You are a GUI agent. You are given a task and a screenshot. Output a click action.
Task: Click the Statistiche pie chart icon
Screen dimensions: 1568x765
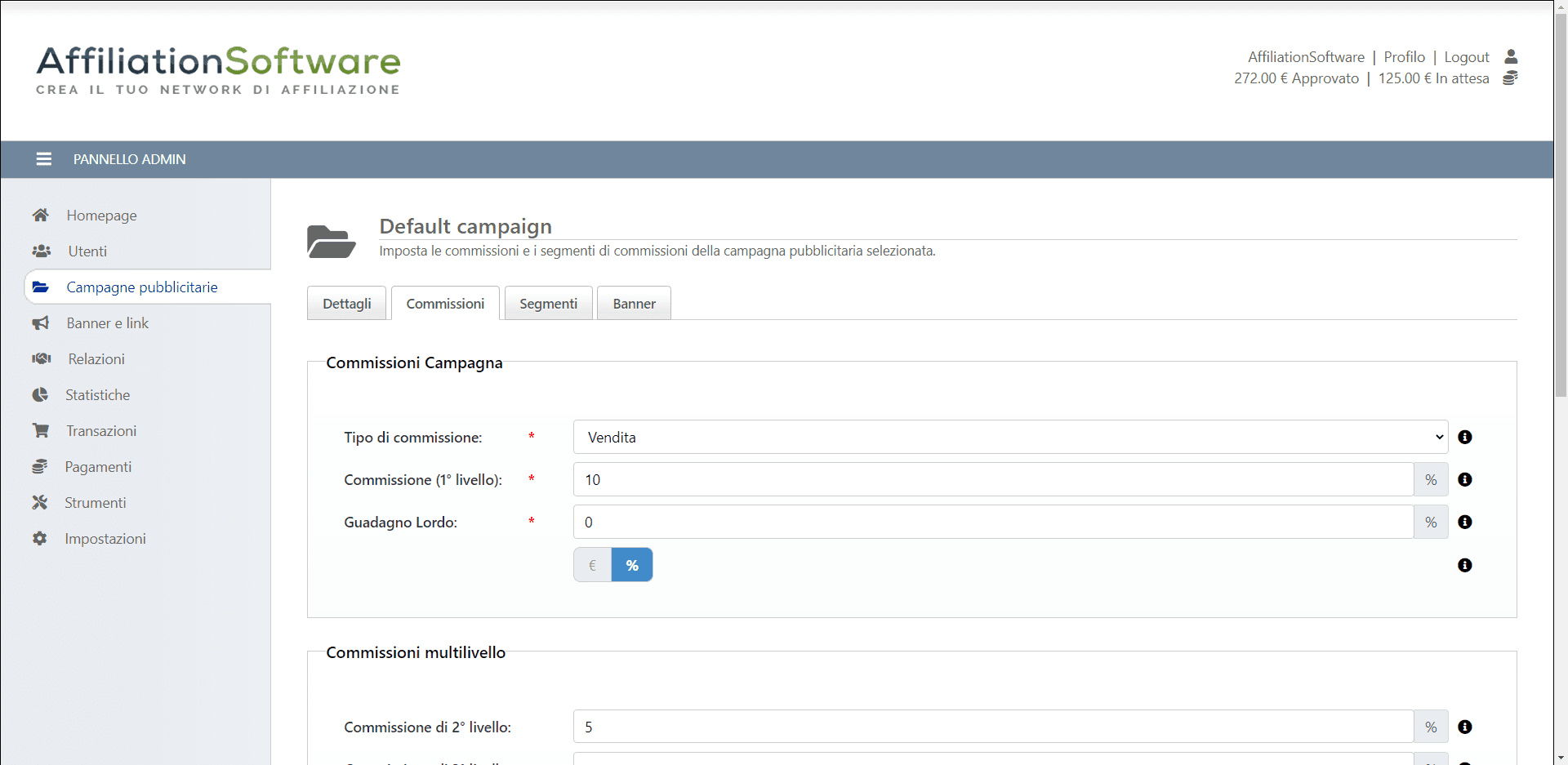point(40,395)
